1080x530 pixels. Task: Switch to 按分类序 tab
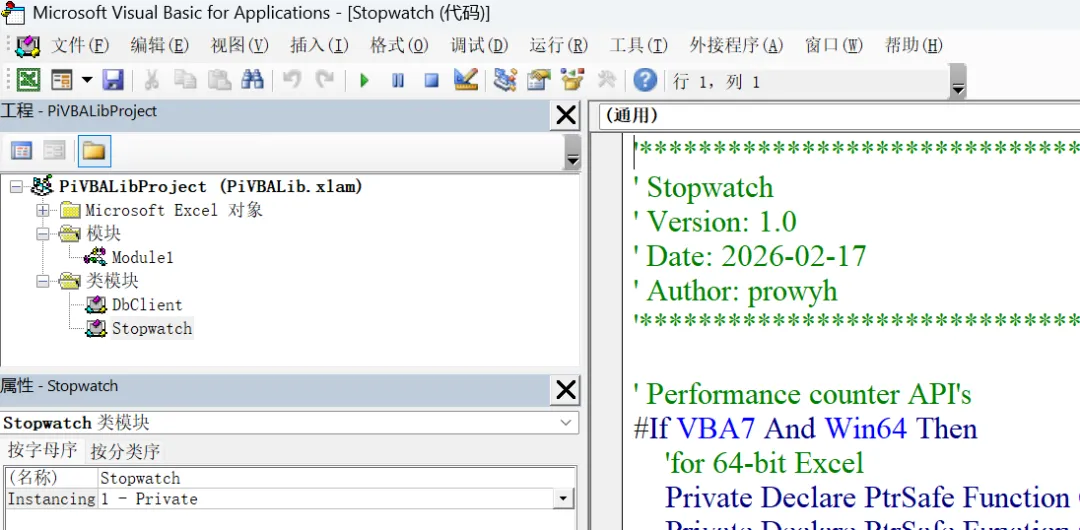[x=125, y=451]
